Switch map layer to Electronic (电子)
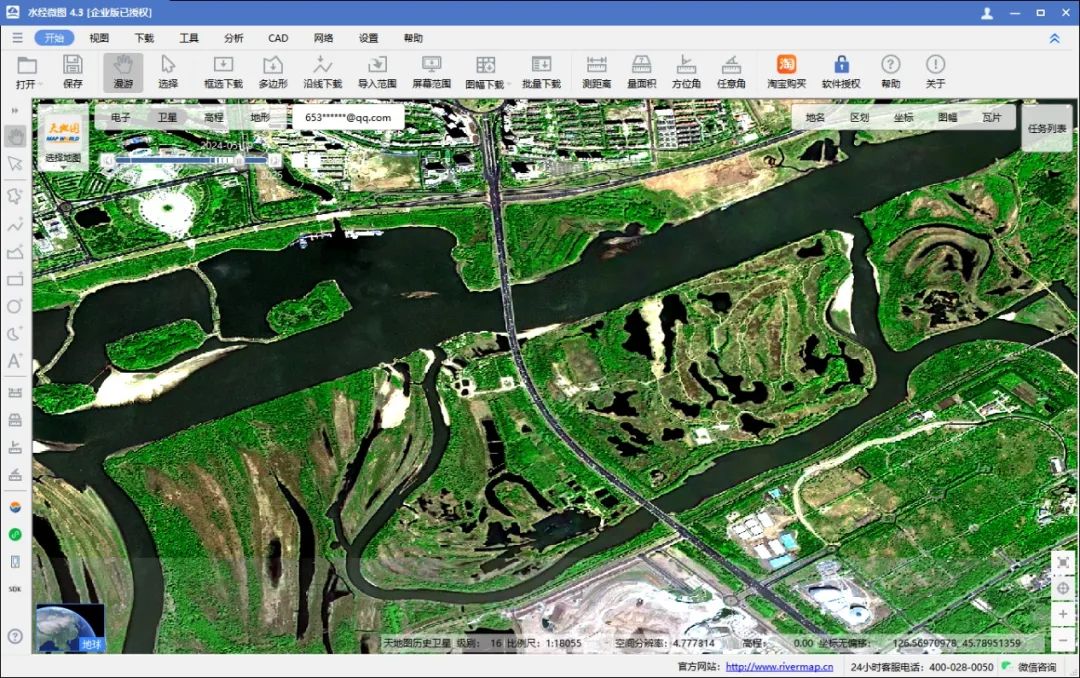Screen dimensions: 1080x678 tap(121, 117)
